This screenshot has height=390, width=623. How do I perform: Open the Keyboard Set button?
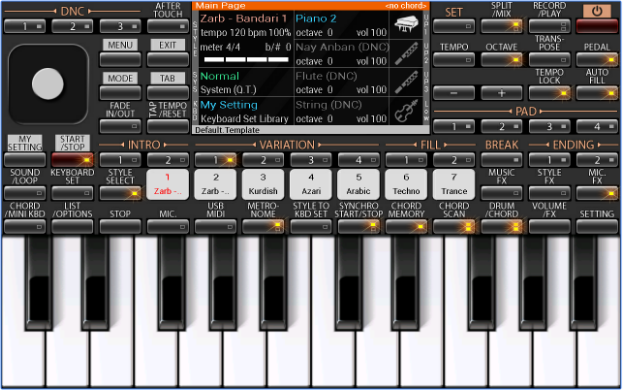pyautogui.click(x=72, y=193)
